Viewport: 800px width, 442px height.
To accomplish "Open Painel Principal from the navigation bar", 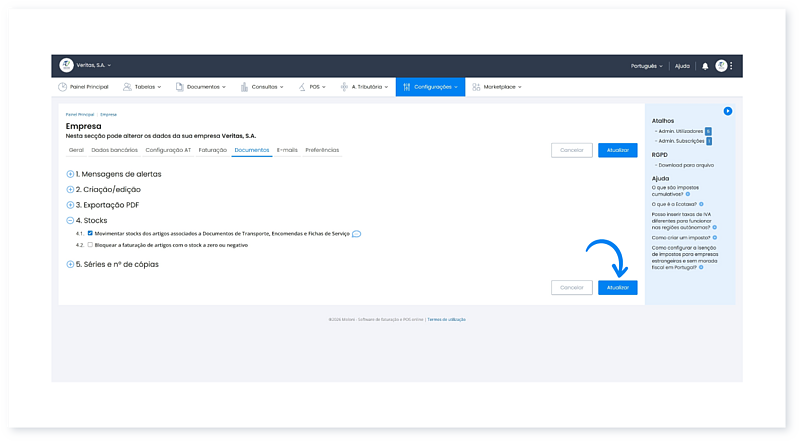I will click(83, 87).
